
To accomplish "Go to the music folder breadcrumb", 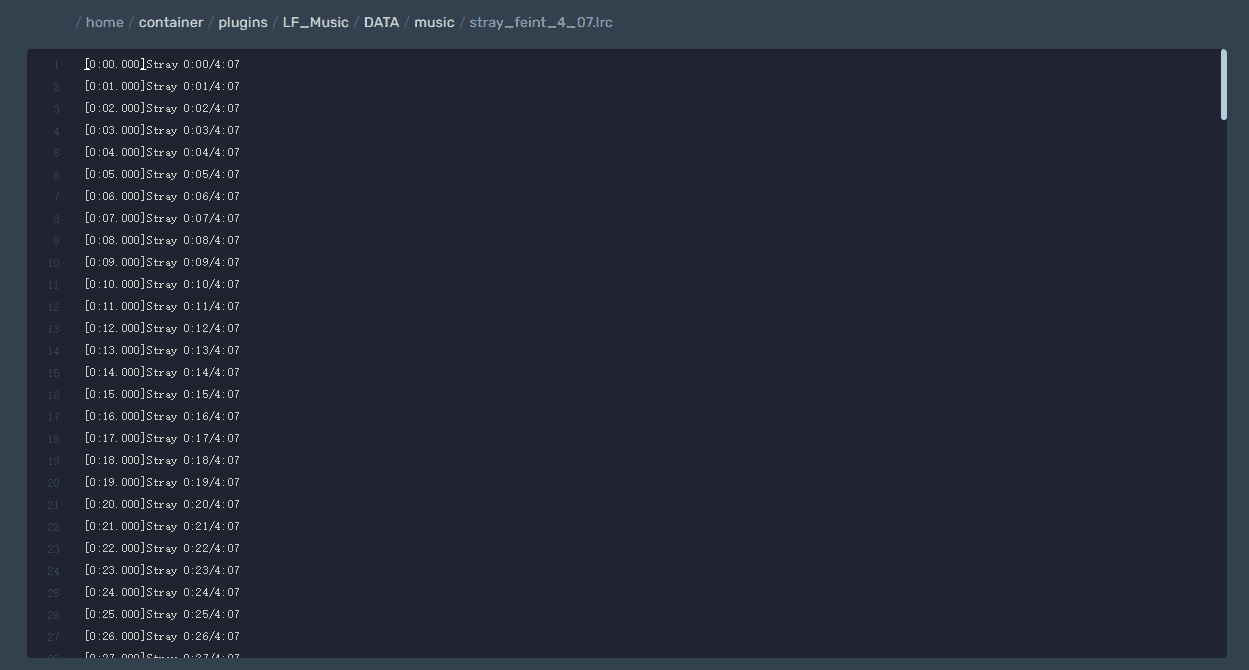I will click(434, 22).
